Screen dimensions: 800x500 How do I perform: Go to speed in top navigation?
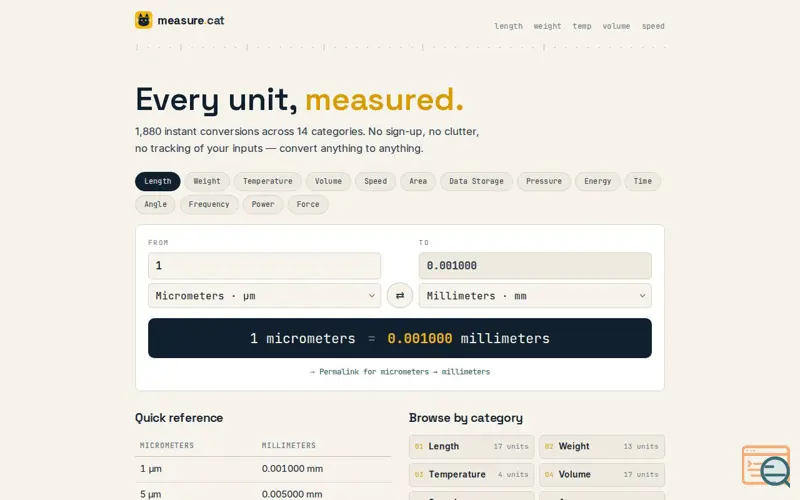click(x=653, y=26)
